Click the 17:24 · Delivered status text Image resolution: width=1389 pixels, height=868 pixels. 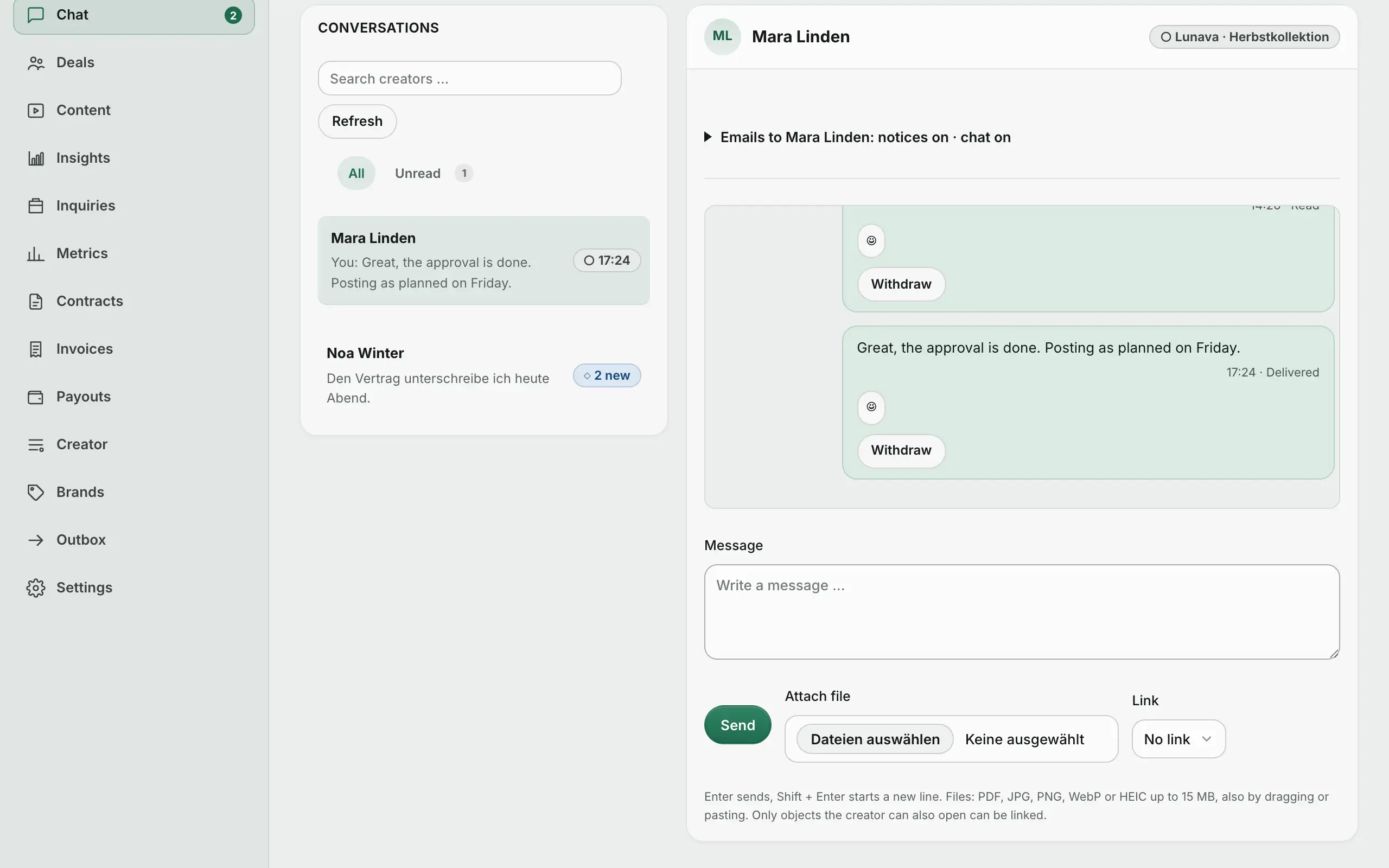[x=1272, y=373]
